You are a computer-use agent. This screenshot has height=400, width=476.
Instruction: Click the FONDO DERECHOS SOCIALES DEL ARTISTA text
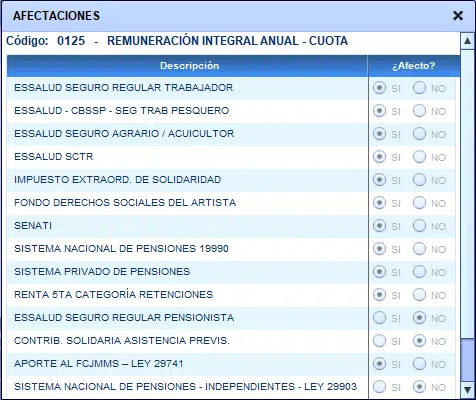pos(125,203)
